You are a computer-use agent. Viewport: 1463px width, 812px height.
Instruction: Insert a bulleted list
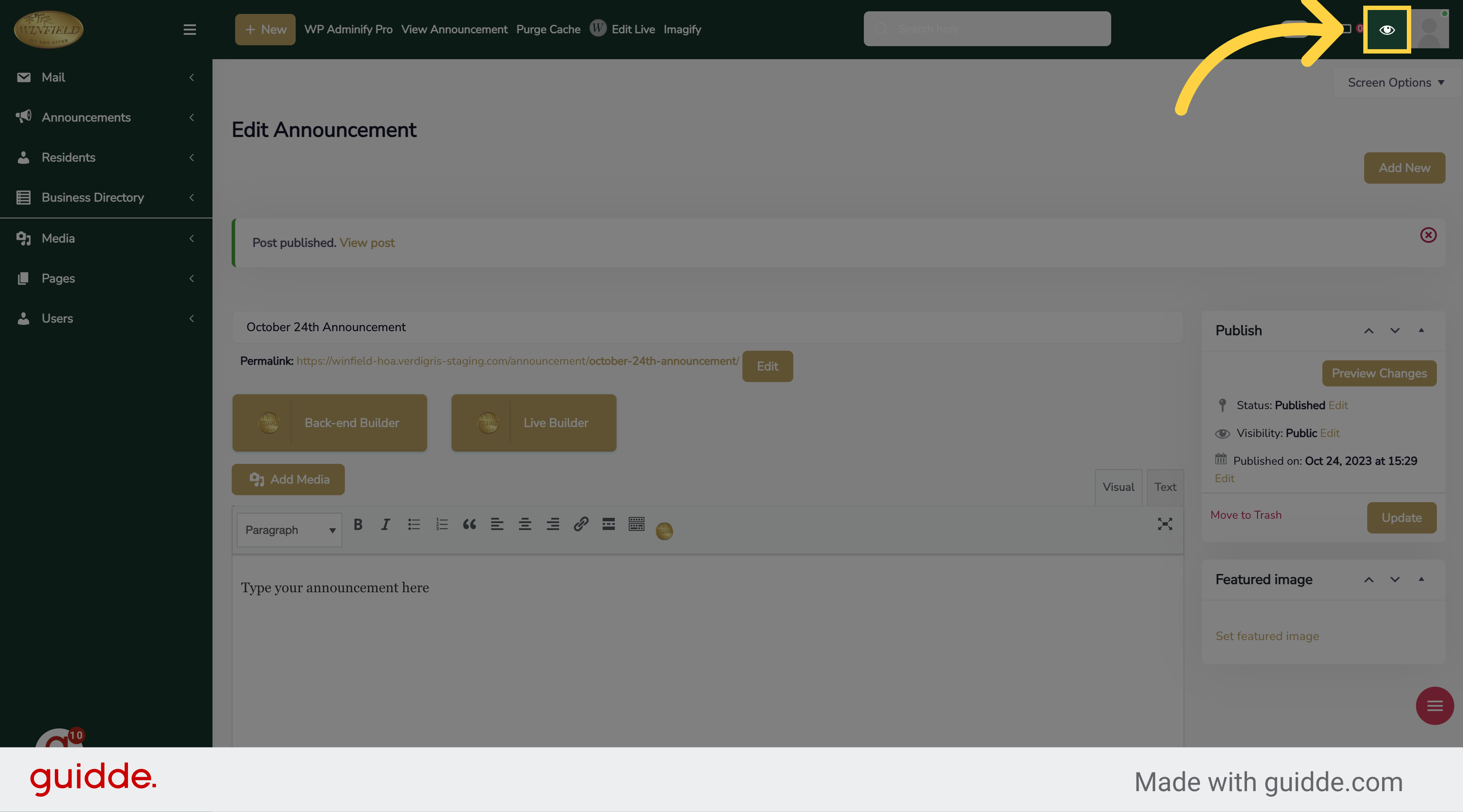click(x=414, y=524)
